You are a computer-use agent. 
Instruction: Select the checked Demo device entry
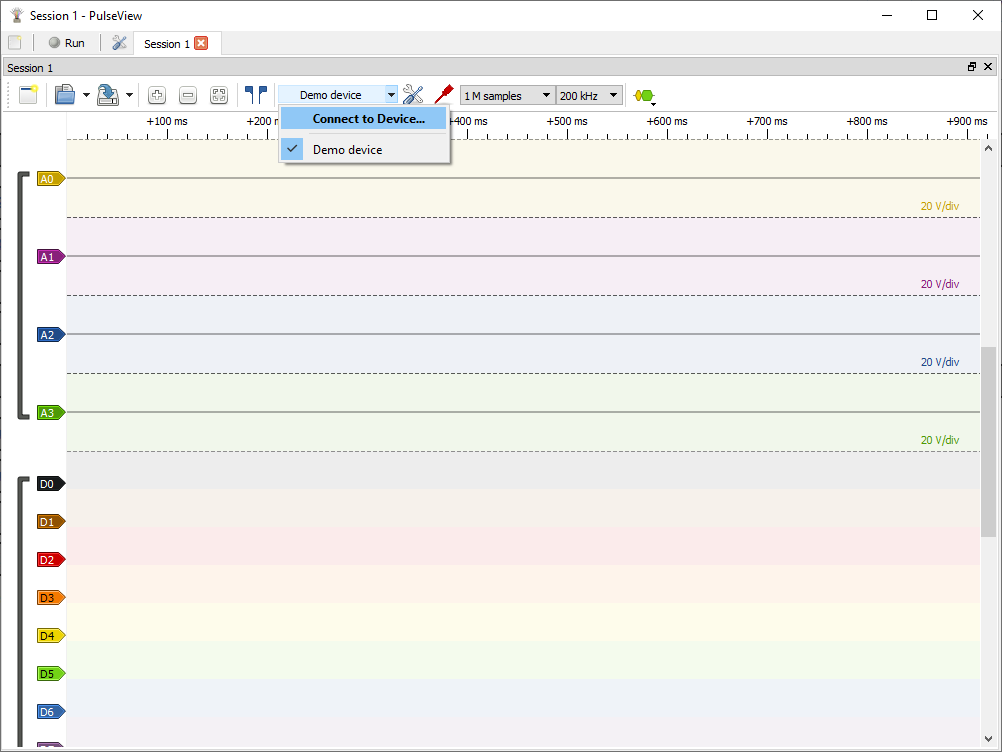[x=347, y=150]
